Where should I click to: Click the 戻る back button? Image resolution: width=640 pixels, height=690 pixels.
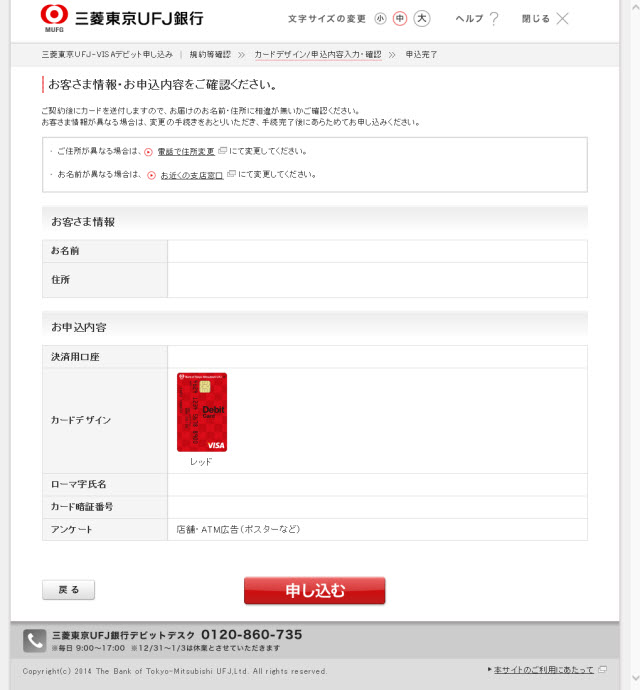click(x=69, y=590)
